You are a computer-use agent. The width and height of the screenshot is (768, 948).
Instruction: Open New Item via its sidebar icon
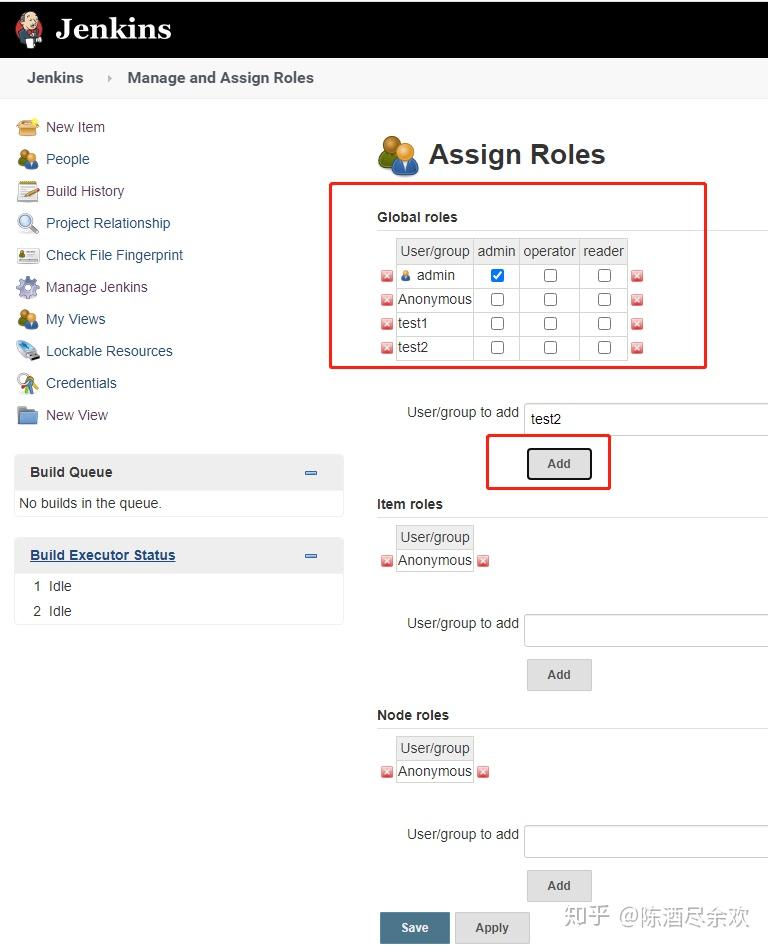pos(28,127)
